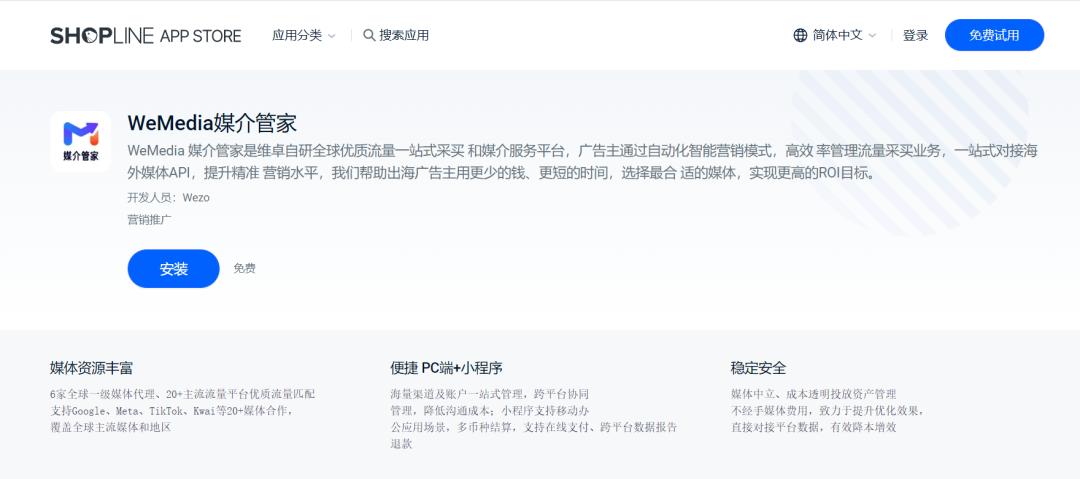Image resolution: width=1080 pixels, height=479 pixels.
Task: Click the WeMedia 媒介管家 app logo
Action: pyautogui.click(x=81, y=141)
